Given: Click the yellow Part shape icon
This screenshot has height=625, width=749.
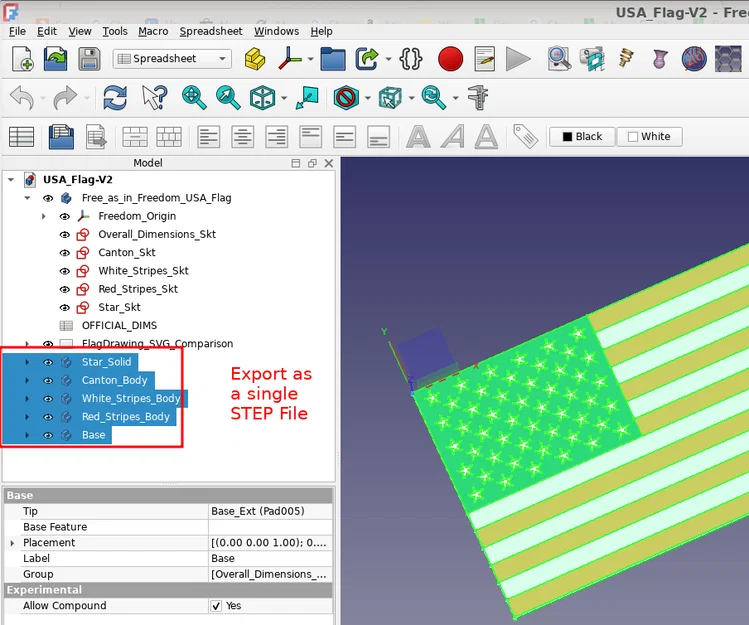Looking at the screenshot, I should point(255,59).
